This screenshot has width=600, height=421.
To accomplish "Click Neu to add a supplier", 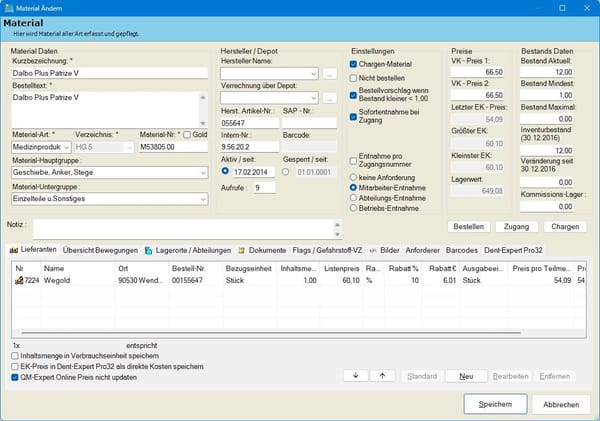I will (466, 376).
